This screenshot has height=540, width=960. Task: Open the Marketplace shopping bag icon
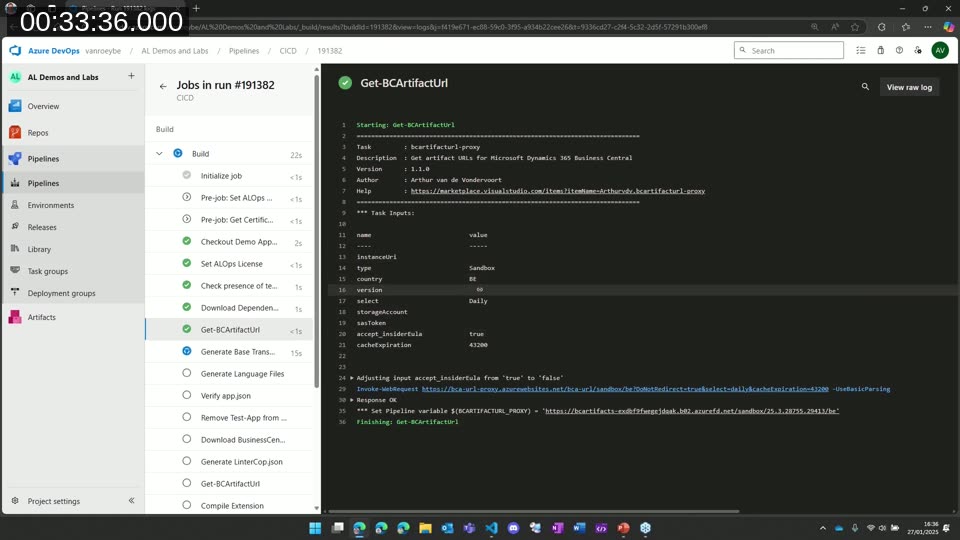pyautogui.click(x=880, y=51)
